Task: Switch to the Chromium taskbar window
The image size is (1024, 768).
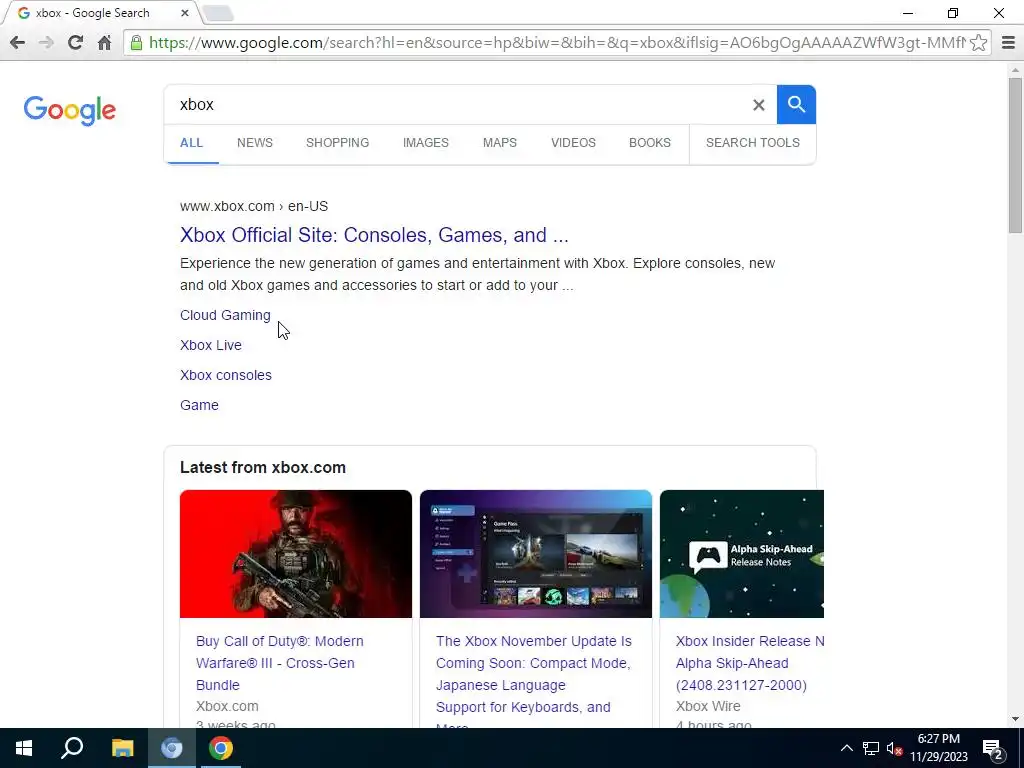Action: pos(172,748)
